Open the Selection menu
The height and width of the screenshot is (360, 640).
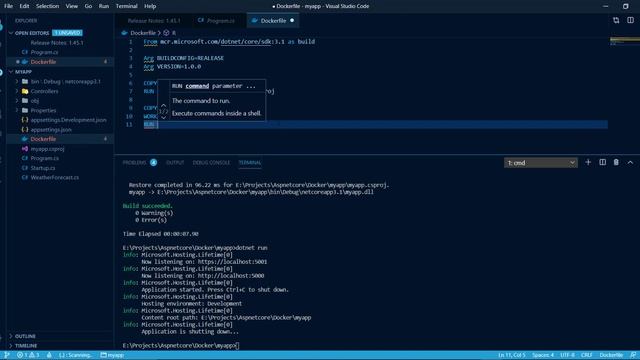47,6
